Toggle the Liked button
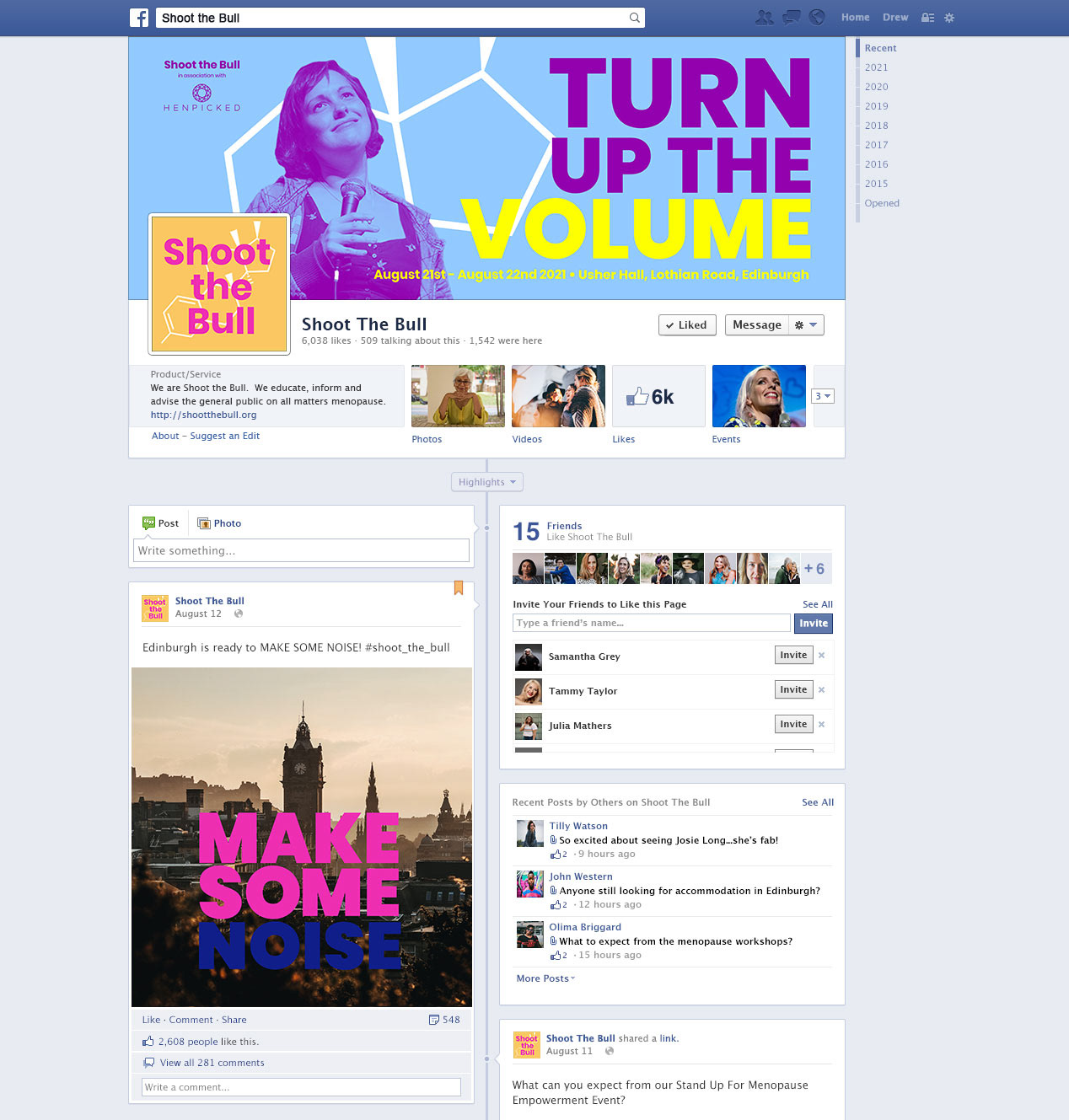The width and height of the screenshot is (1069, 1120). pyautogui.click(x=687, y=325)
